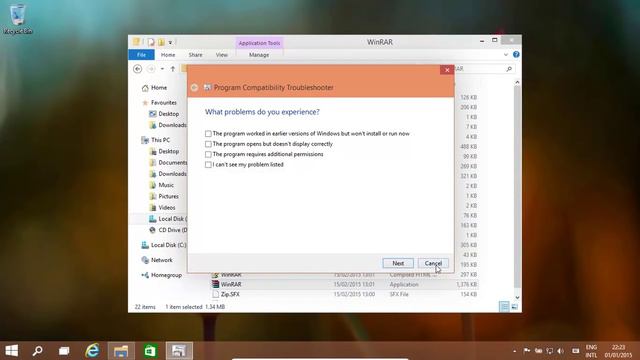This screenshot has width=640, height=360.
Task: Select the Manage ribbon tab
Action: (259, 55)
